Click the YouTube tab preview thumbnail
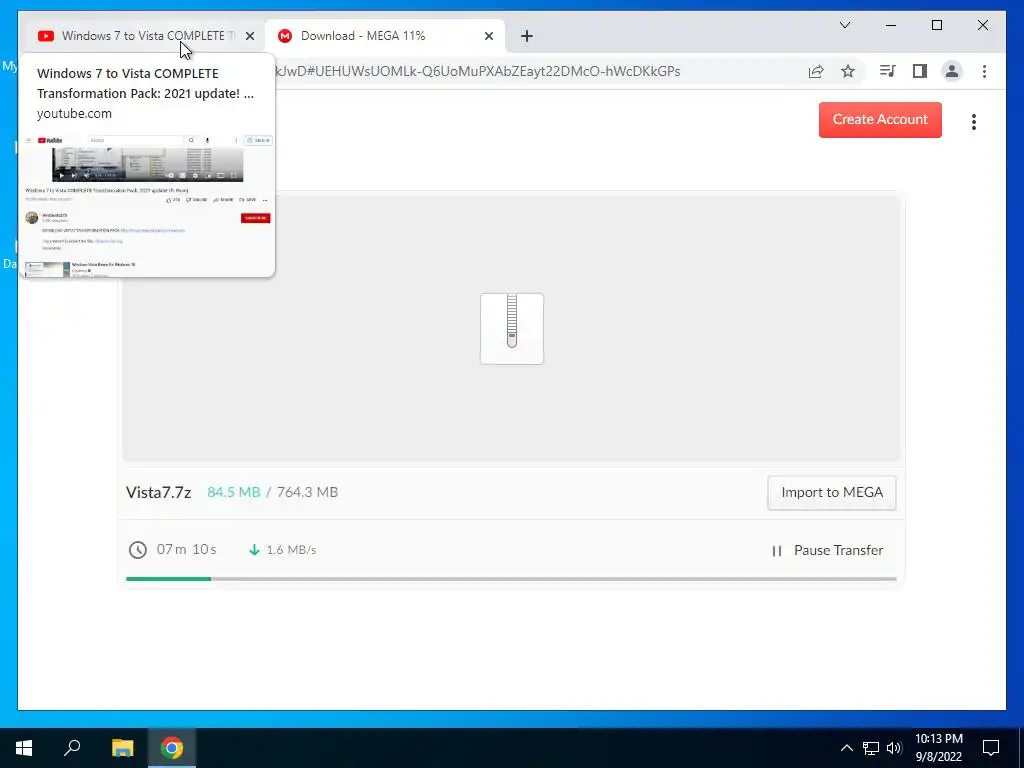 [x=148, y=205]
